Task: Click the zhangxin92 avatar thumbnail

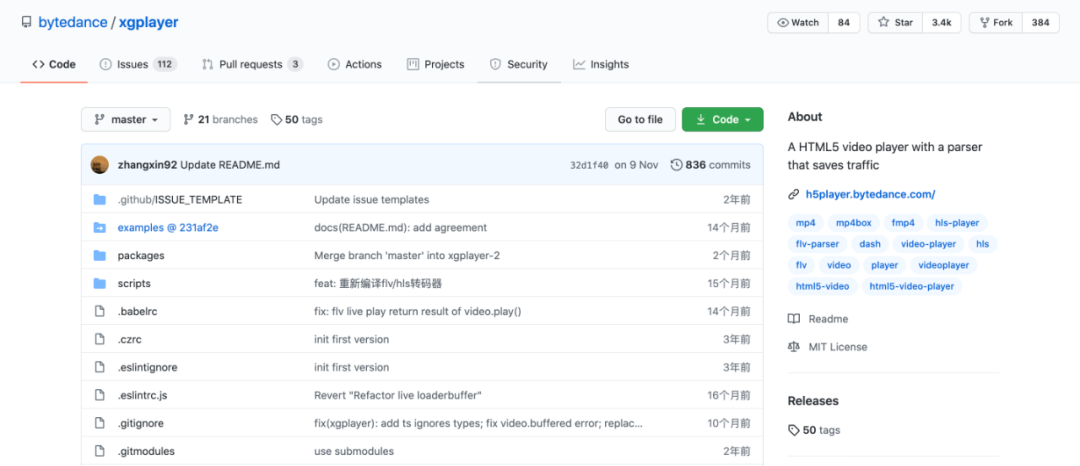Action: click(x=100, y=165)
